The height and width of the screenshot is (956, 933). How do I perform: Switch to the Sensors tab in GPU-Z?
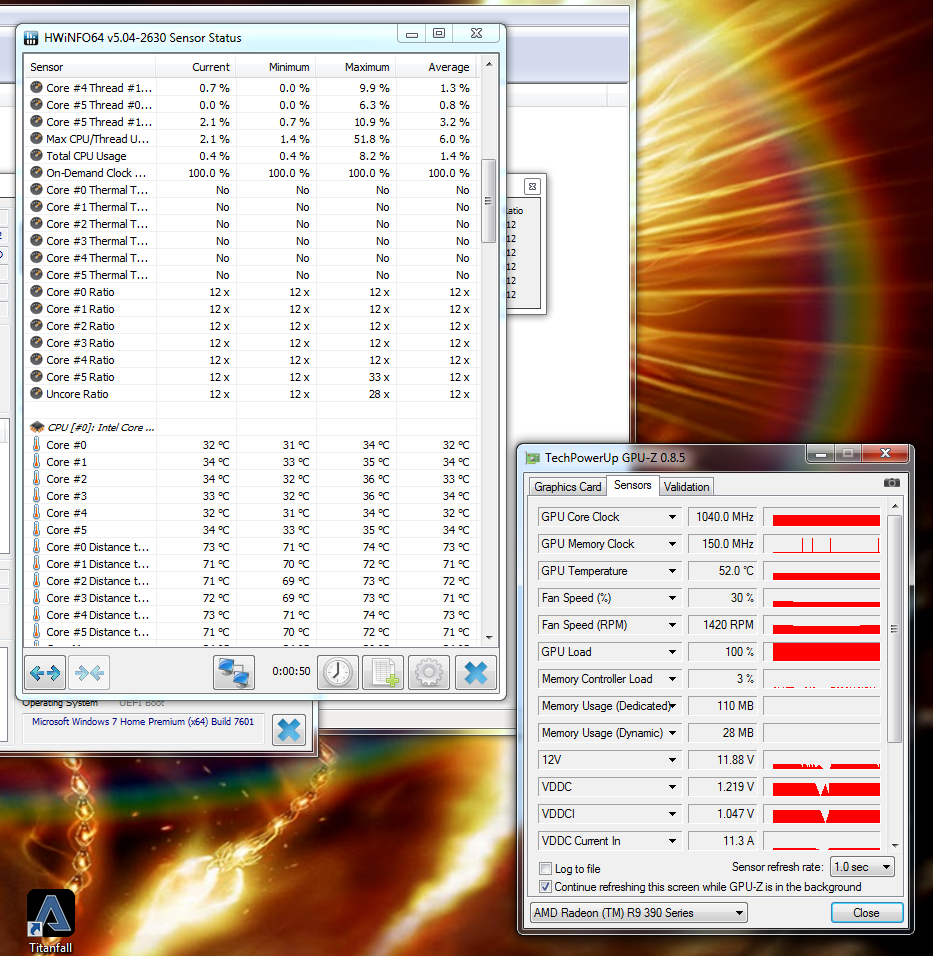click(632, 485)
